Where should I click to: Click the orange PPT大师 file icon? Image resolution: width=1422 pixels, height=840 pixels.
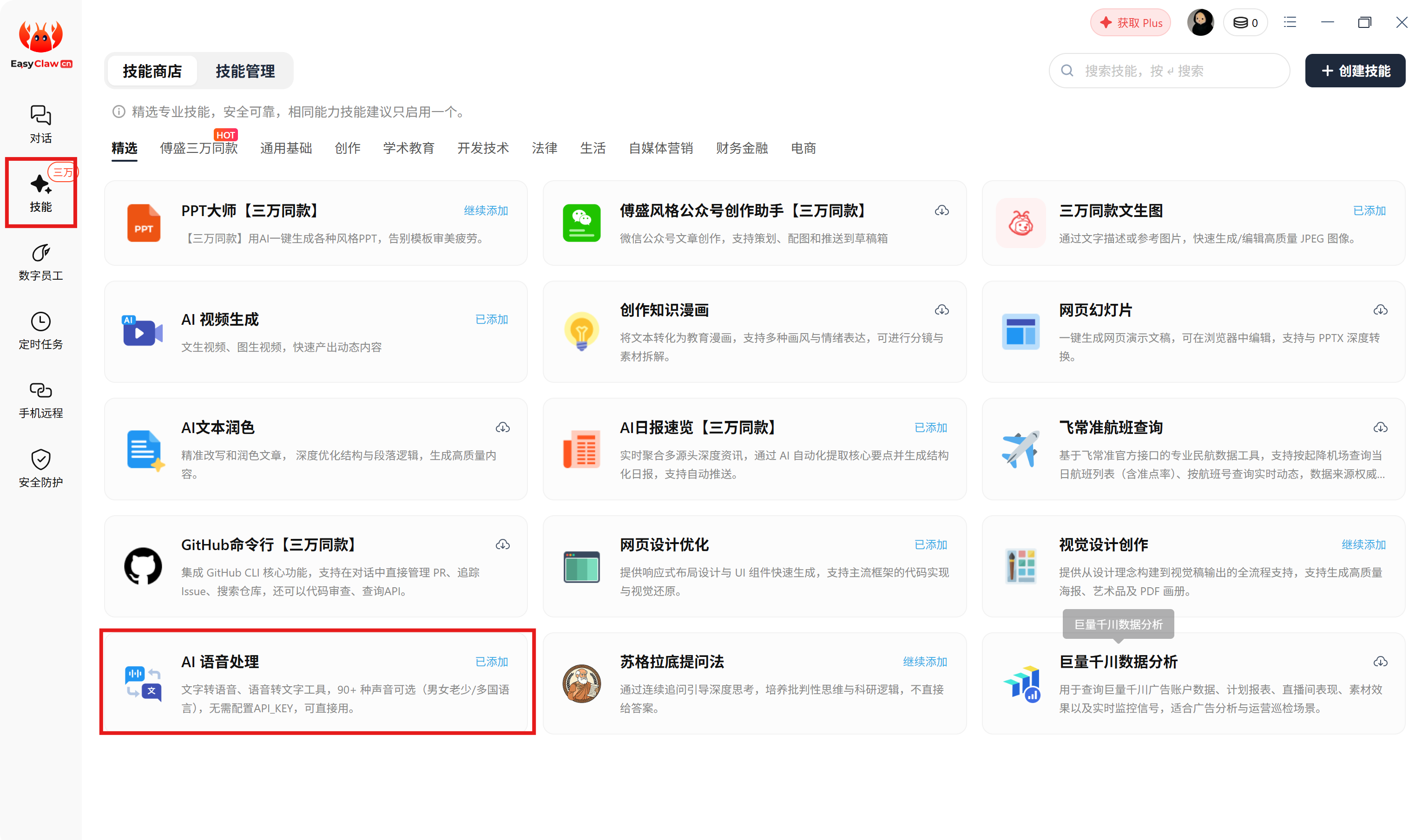[x=143, y=223]
